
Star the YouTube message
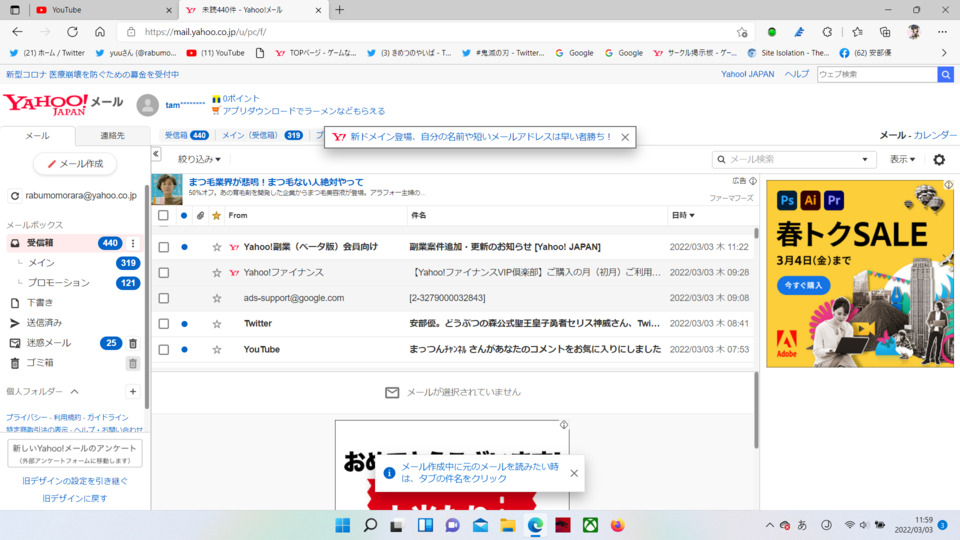(x=217, y=350)
